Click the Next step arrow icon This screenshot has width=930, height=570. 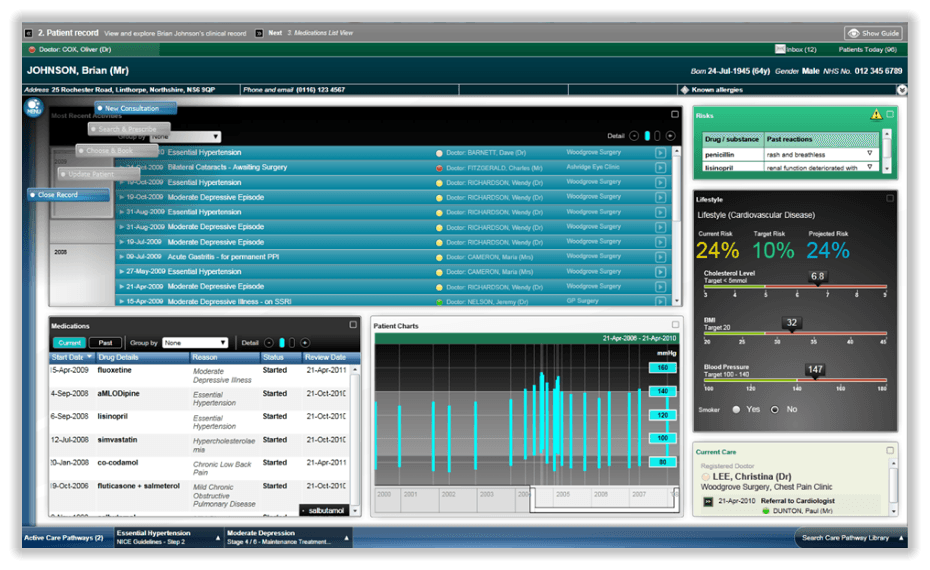(259, 33)
